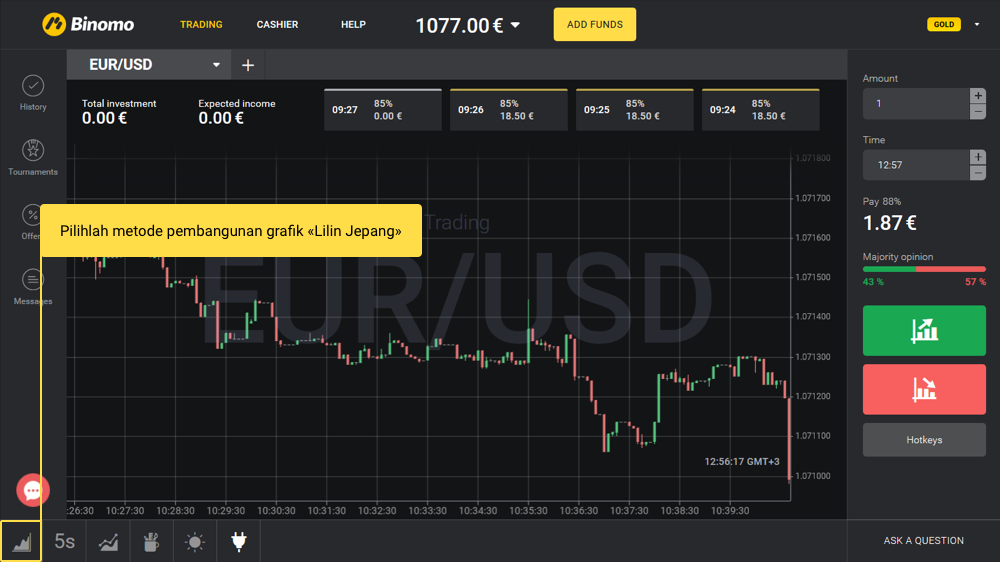Screen dimensions: 1000x562
Task: Increase the Amount with the plus stepper
Action: point(977,96)
